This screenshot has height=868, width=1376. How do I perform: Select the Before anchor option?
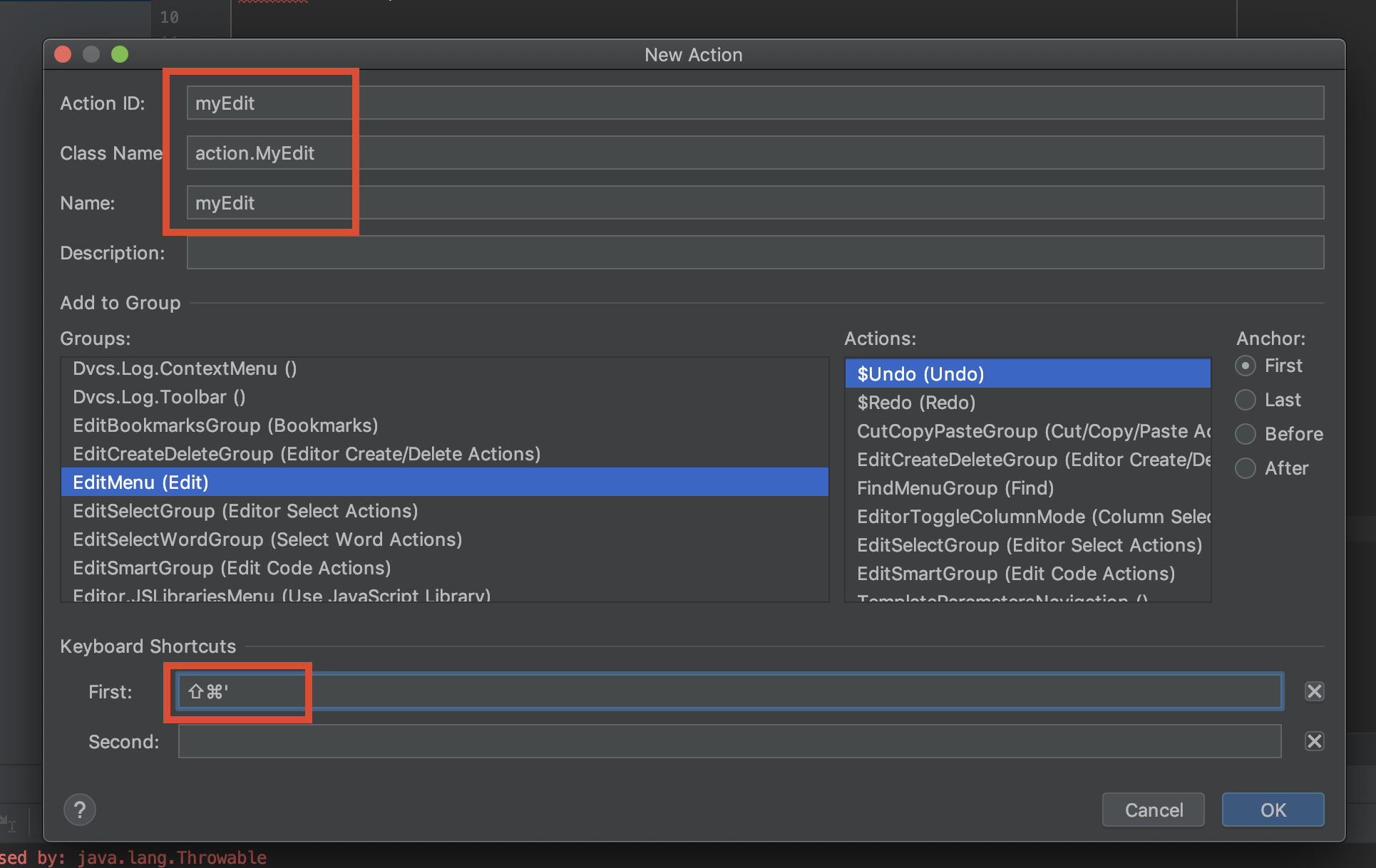pyautogui.click(x=1246, y=434)
